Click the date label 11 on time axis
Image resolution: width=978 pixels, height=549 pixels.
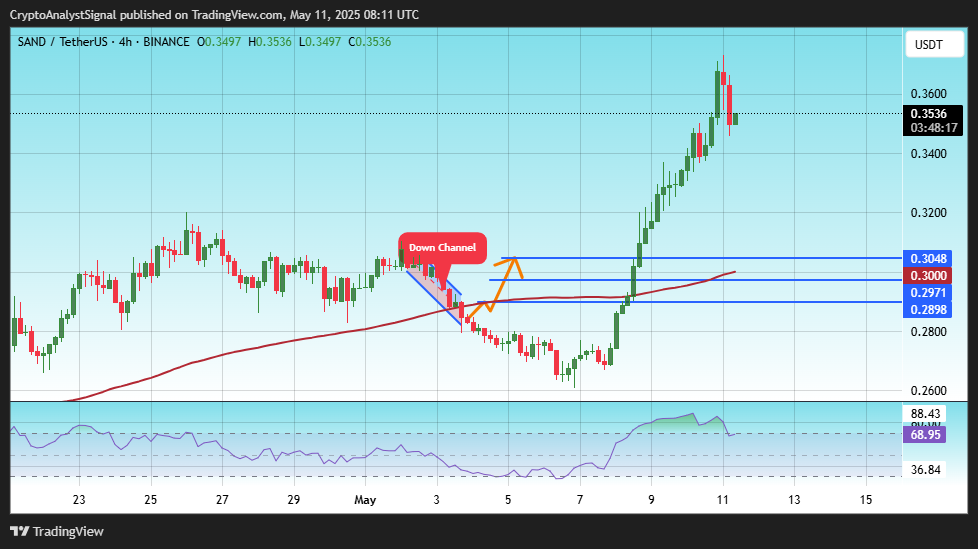(x=722, y=500)
